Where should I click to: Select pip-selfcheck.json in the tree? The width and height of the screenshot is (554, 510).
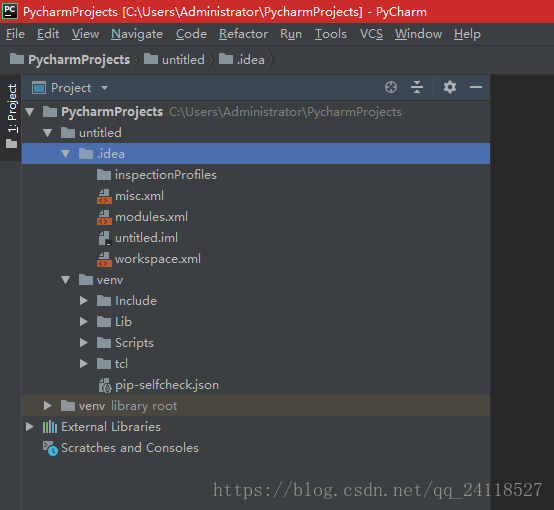(x=167, y=385)
